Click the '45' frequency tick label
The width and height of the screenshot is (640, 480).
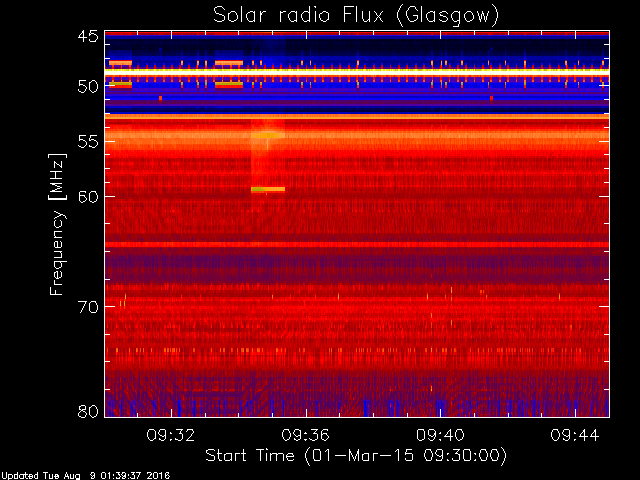pos(88,36)
